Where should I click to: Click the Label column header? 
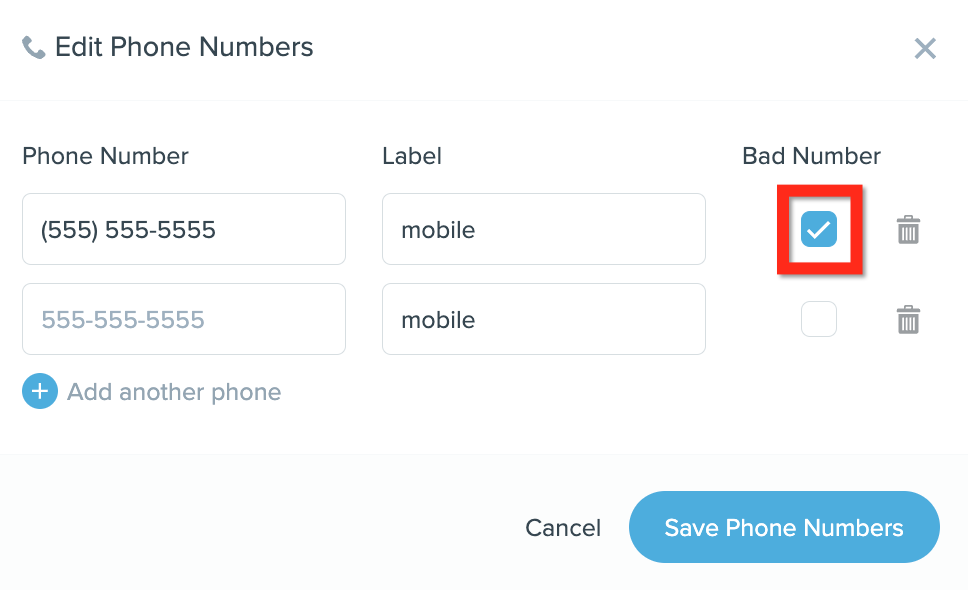[412, 156]
